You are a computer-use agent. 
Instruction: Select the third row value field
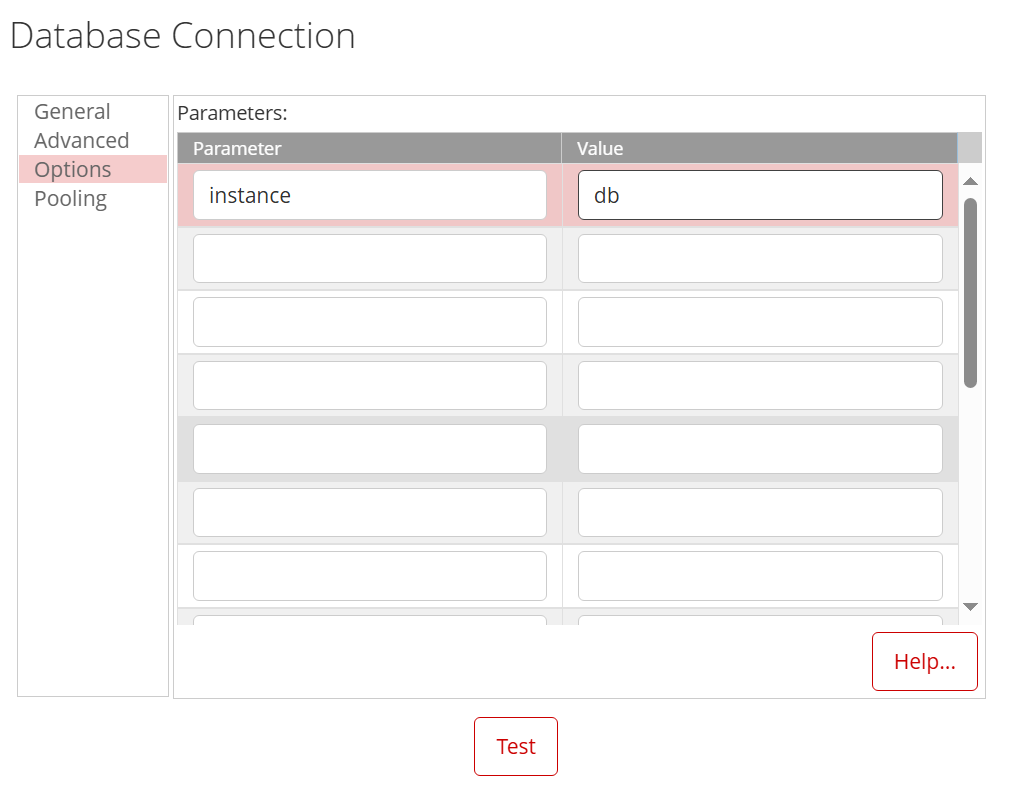coord(760,321)
